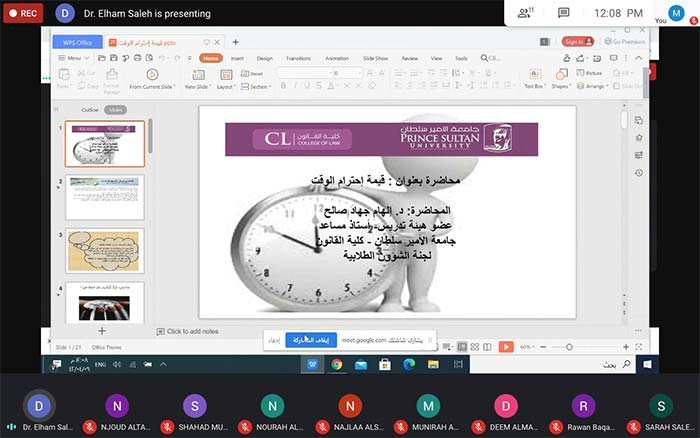Start slideshow From Current Slide
This screenshot has height=438, width=700.
(152, 79)
